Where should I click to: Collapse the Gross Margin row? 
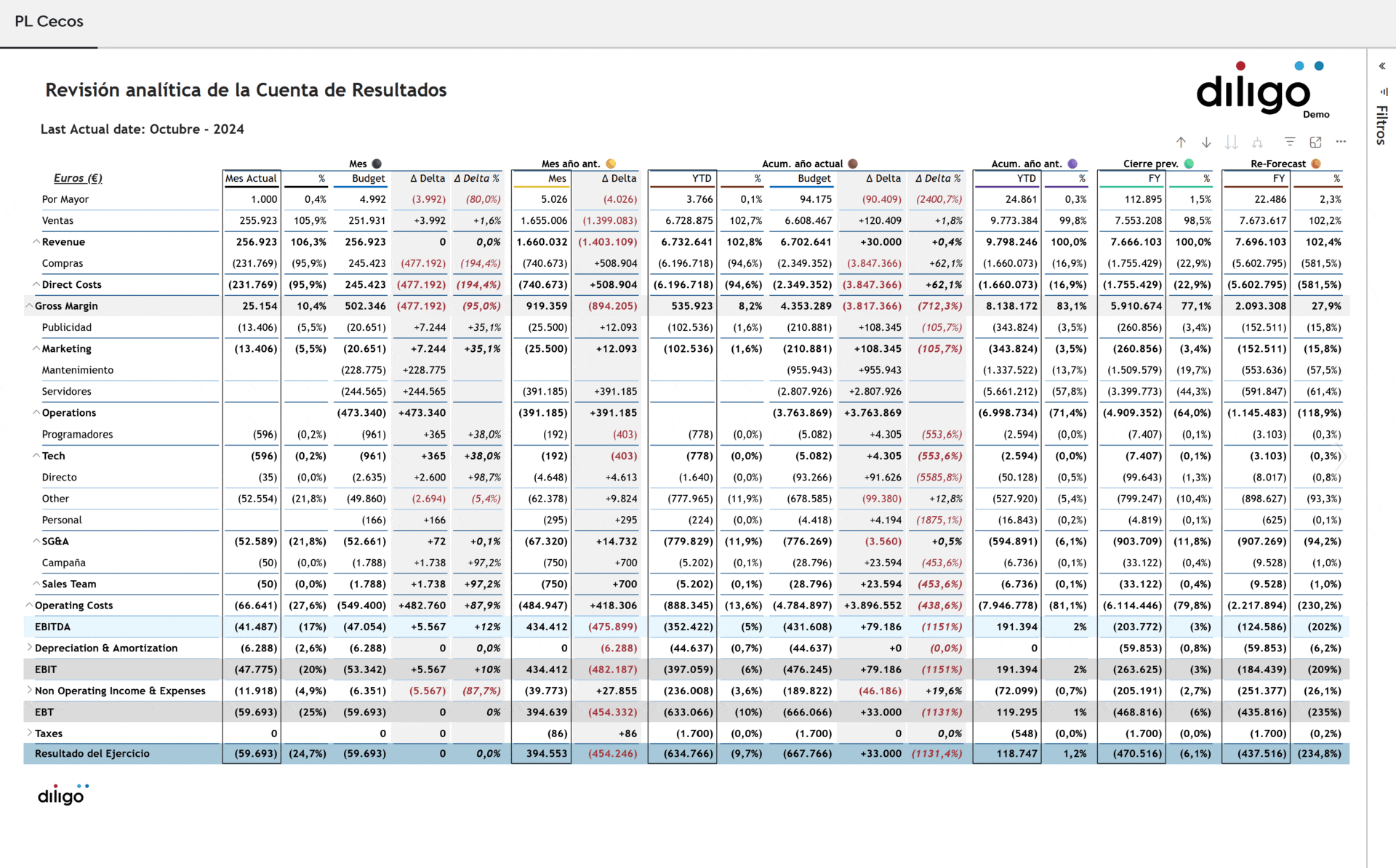pyautogui.click(x=29, y=305)
